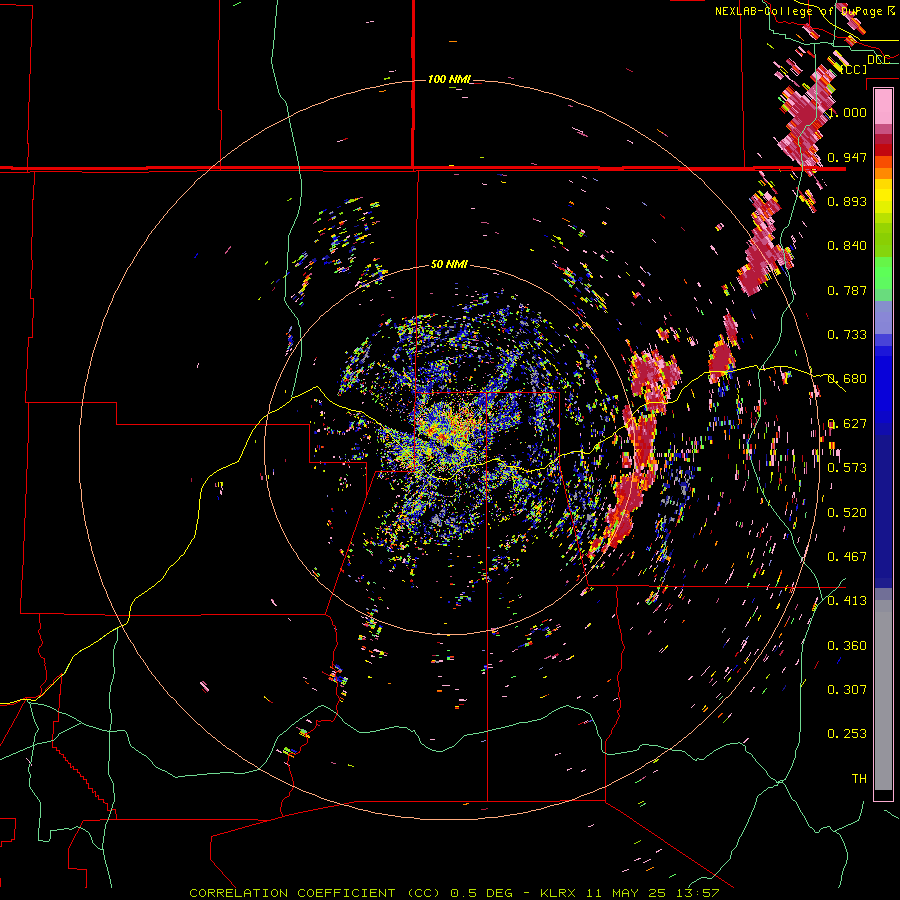Select the 0.573 value on the color scale
The width and height of the screenshot is (900, 900).
click(x=847, y=468)
